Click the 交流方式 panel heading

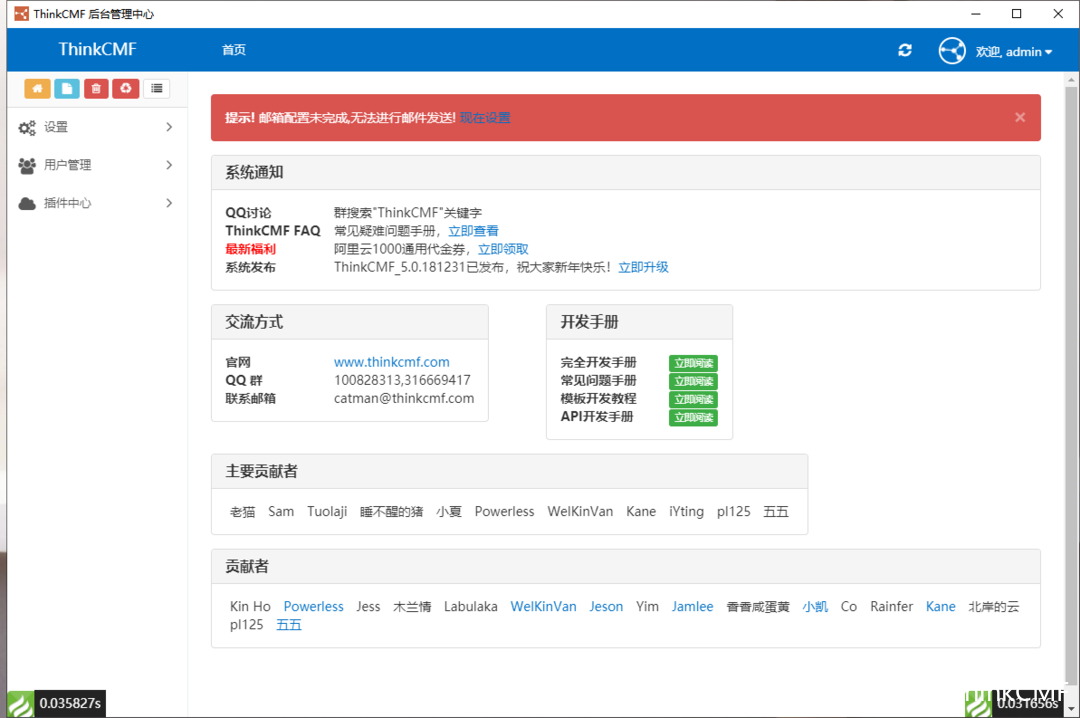tap(254, 322)
